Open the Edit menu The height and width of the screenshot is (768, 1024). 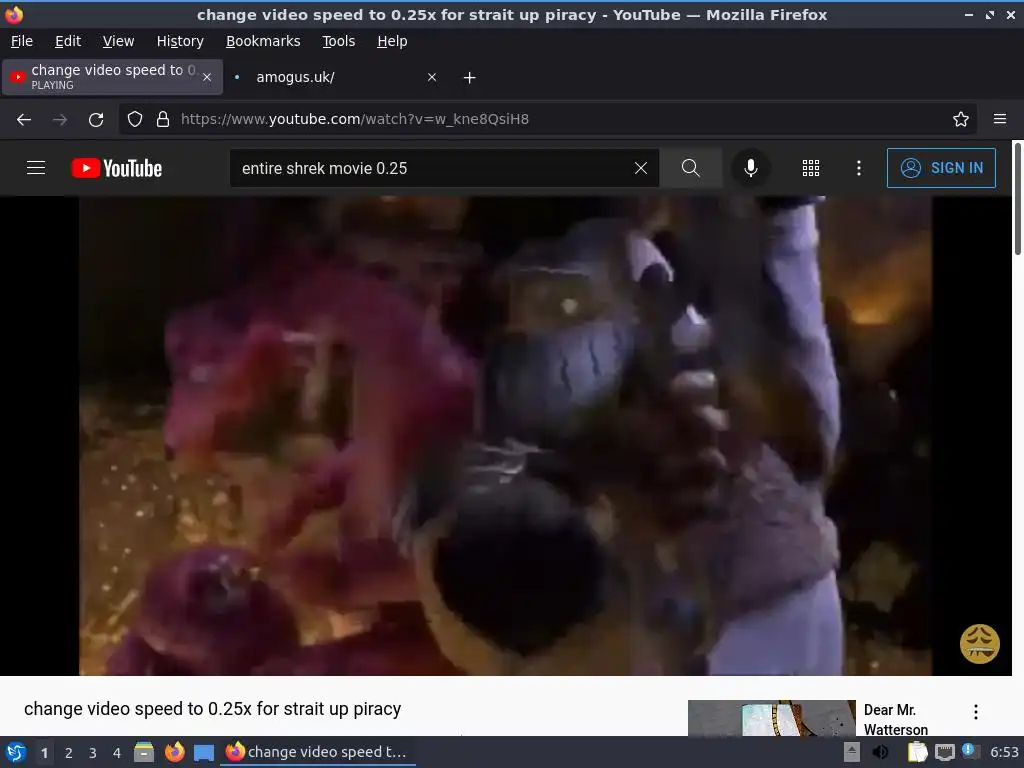[68, 41]
